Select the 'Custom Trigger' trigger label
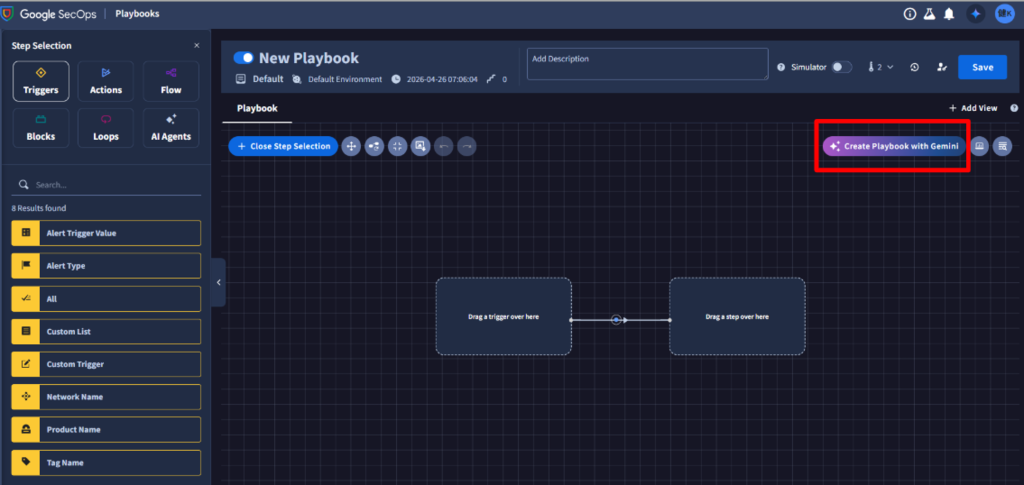The height and width of the screenshot is (485, 1024). [75, 364]
